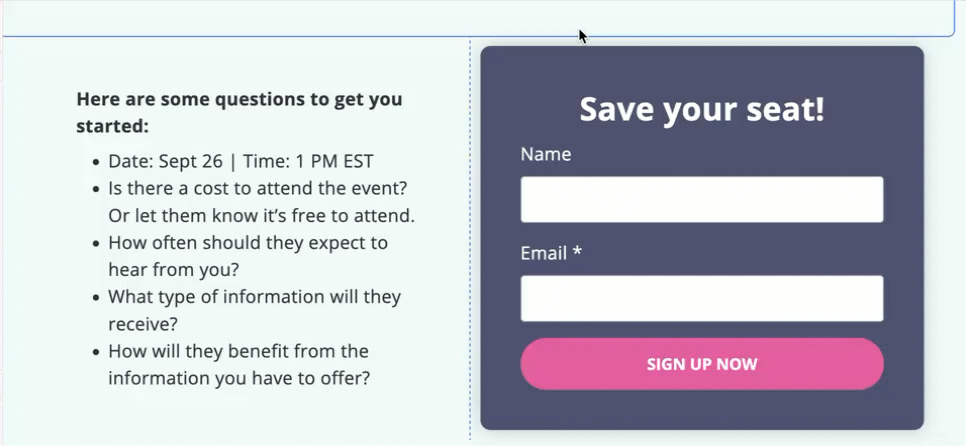The height and width of the screenshot is (446, 966).
Task: Click "Or let them know it's free" line
Action: [x=261, y=215]
